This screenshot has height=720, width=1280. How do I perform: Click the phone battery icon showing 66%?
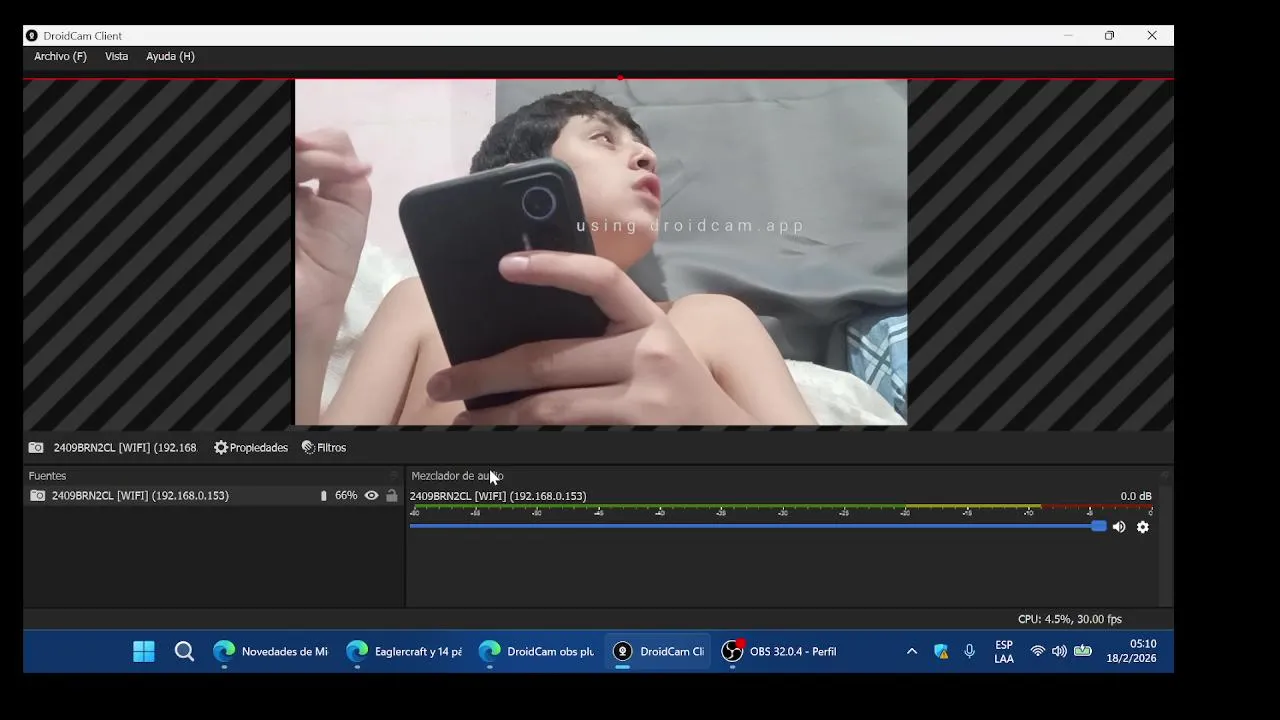[x=323, y=496]
